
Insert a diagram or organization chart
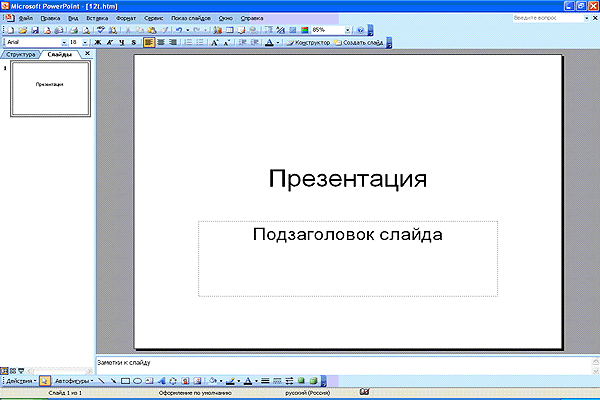[x=173, y=381]
